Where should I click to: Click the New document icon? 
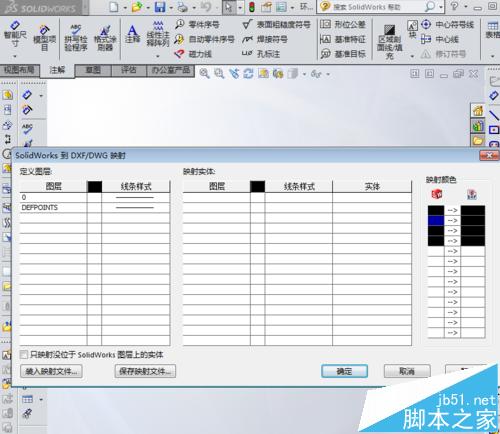click(x=114, y=7)
